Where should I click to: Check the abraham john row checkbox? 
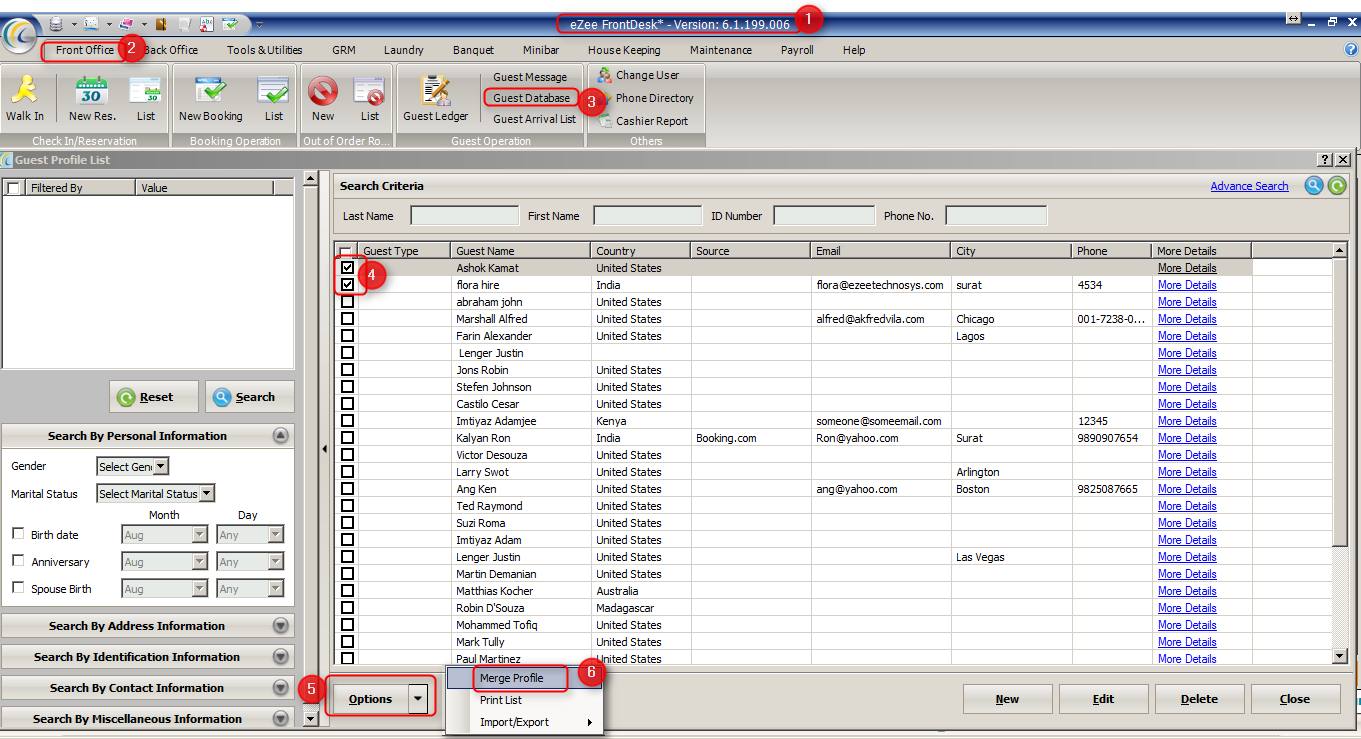347,302
